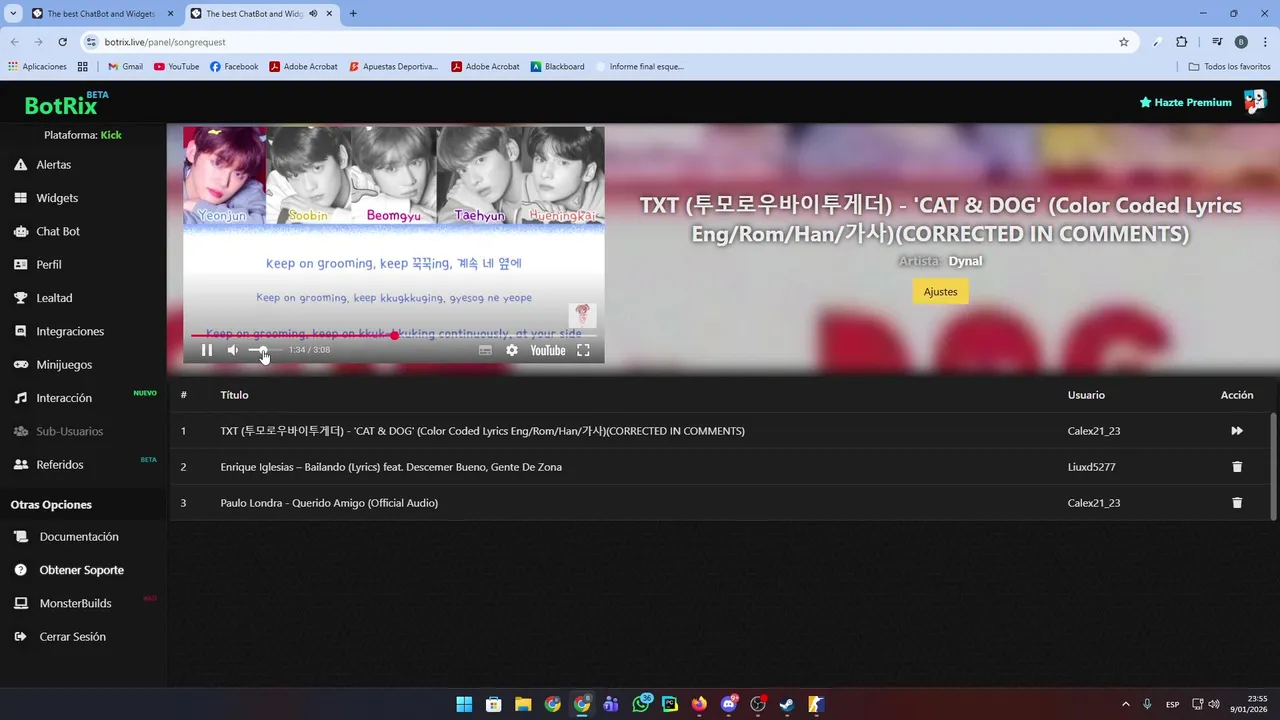Open the Windows Start menu
This screenshot has height=720, width=1280.
point(464,704)
